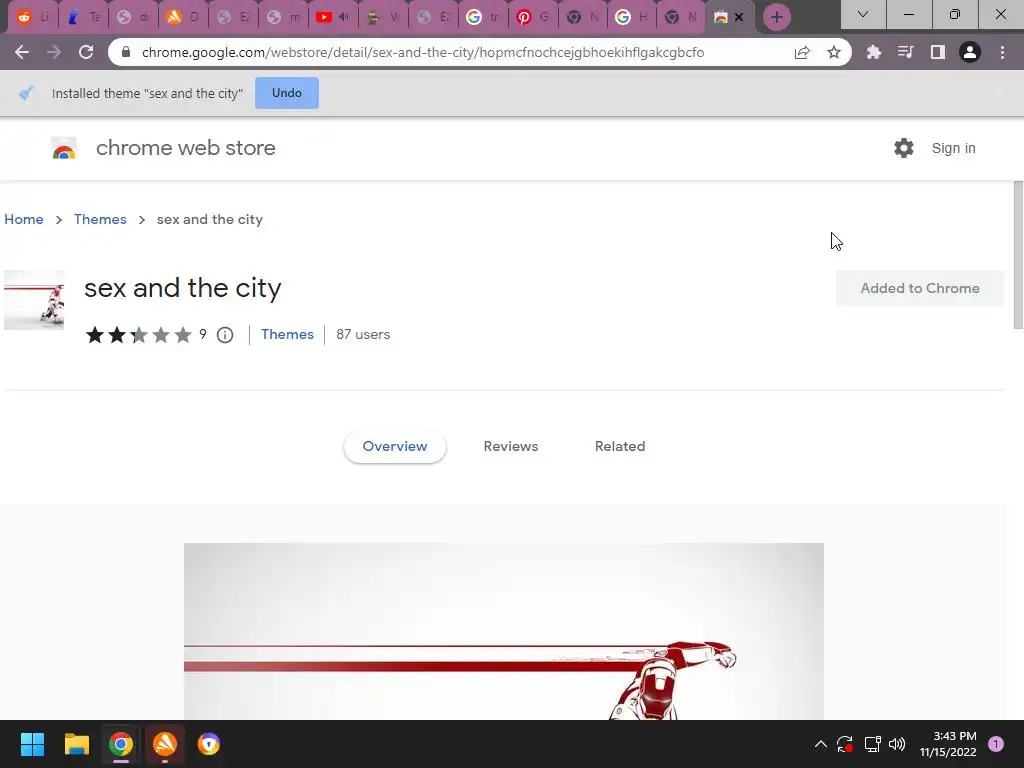
Task: Open the Share this page icon
Action: point(802,52)
